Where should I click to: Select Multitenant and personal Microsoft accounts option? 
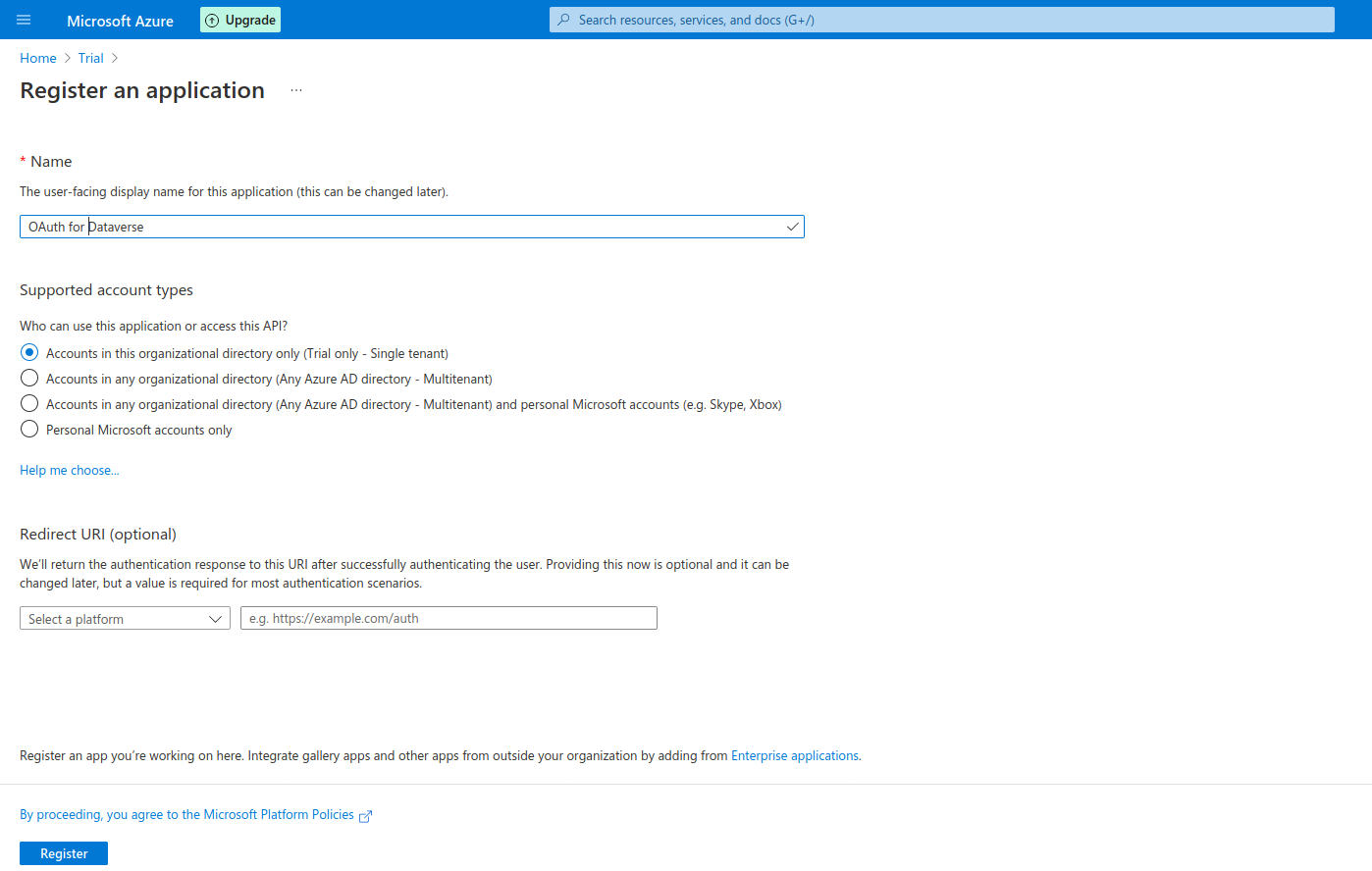point(29,403)
